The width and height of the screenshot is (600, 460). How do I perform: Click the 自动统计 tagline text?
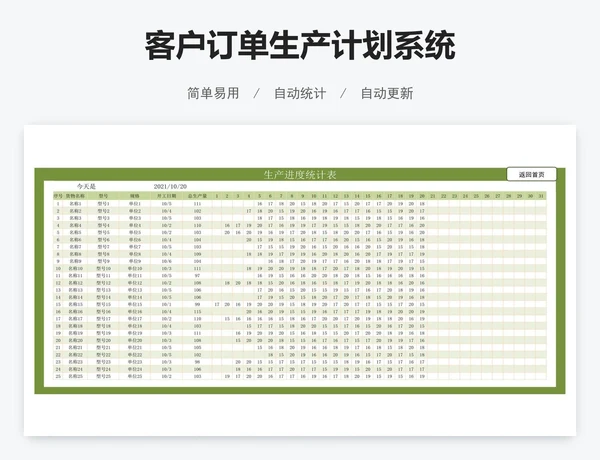300,93
